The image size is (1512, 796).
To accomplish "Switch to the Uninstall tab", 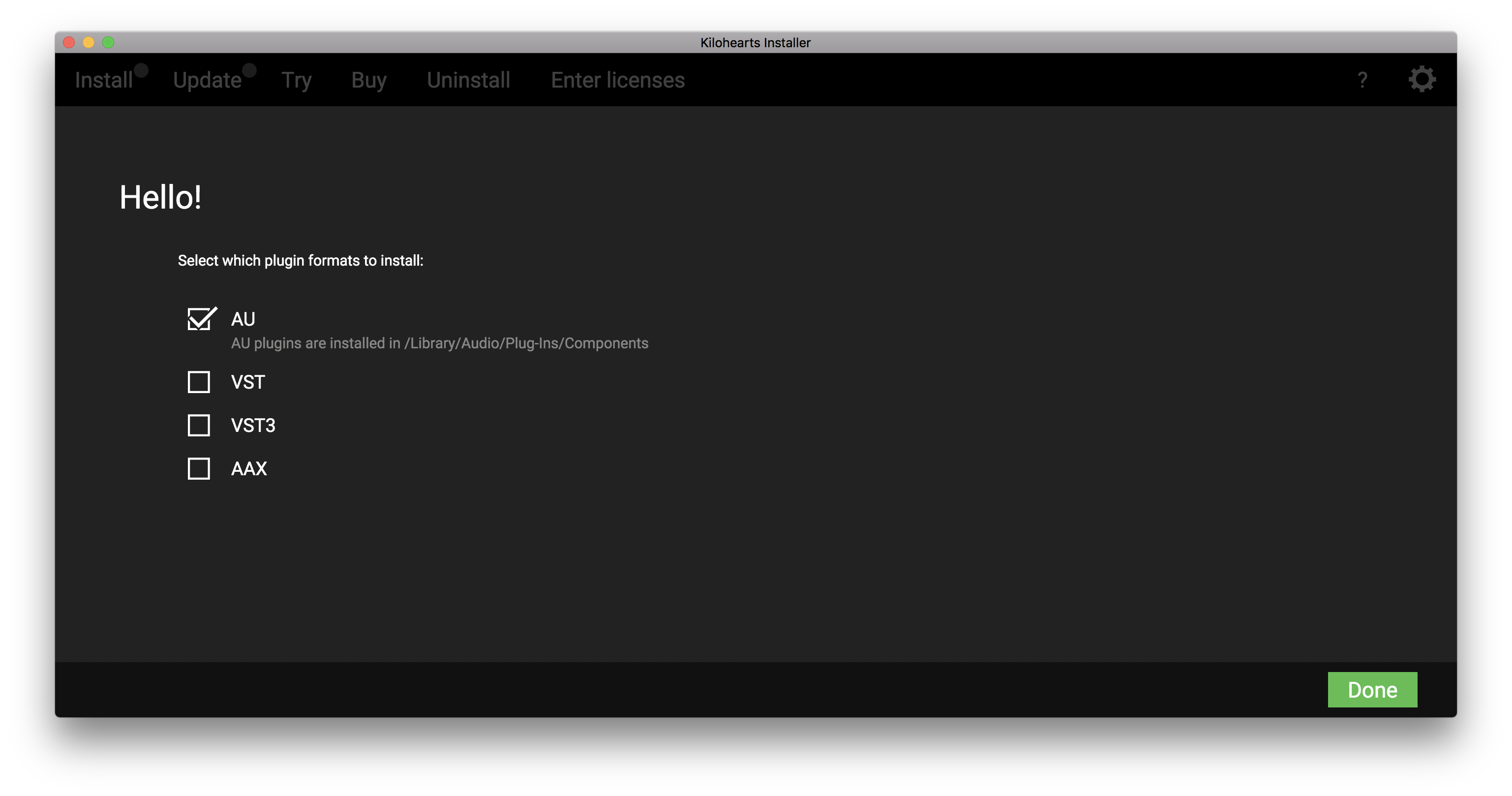I will tap(468, 80).
